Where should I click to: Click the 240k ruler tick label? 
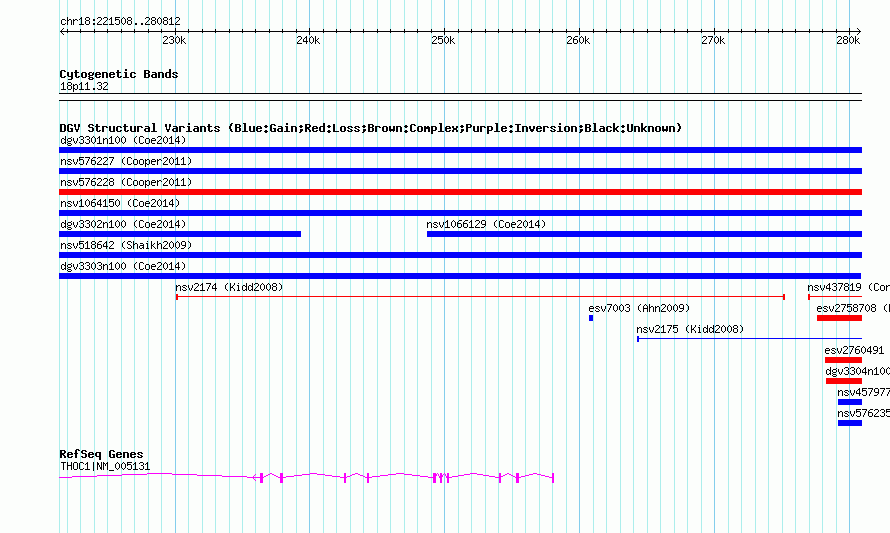(308, 40)
